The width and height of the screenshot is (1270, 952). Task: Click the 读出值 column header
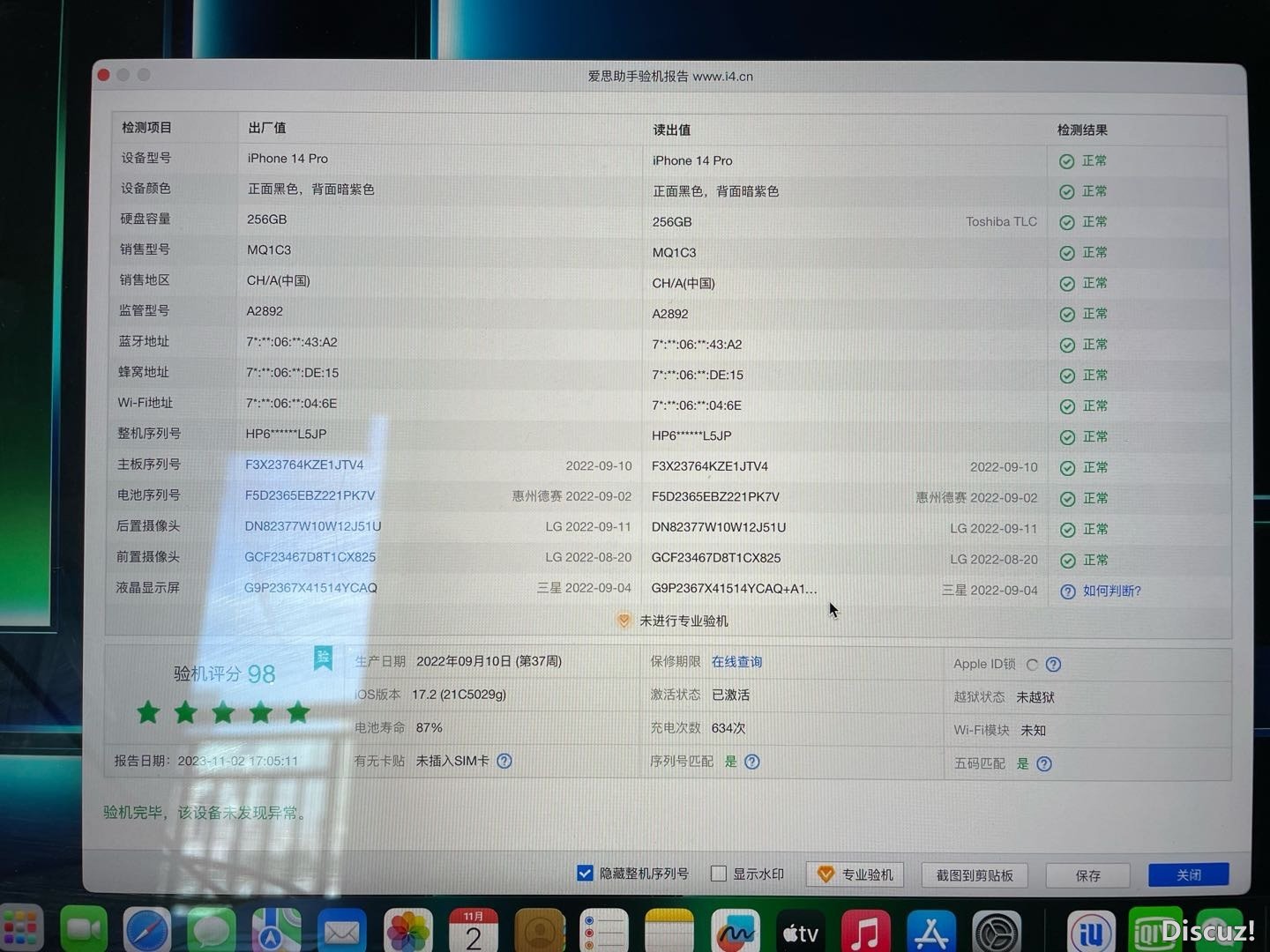point(671,130)
